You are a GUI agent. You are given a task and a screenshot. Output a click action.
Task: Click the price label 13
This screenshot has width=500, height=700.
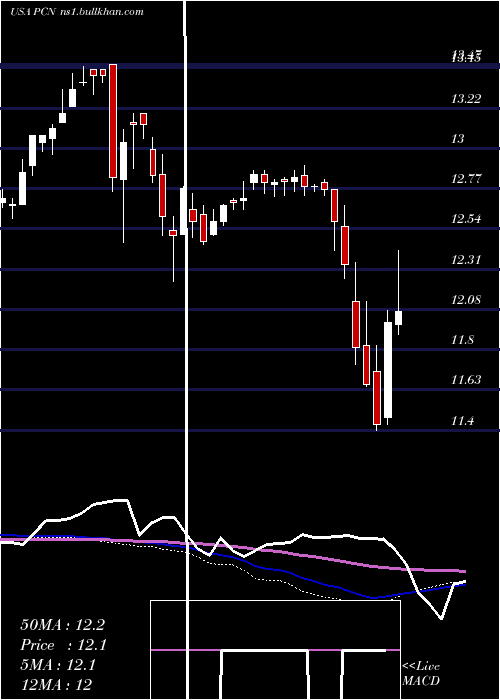pyautogui.click(x=458, y=139)
